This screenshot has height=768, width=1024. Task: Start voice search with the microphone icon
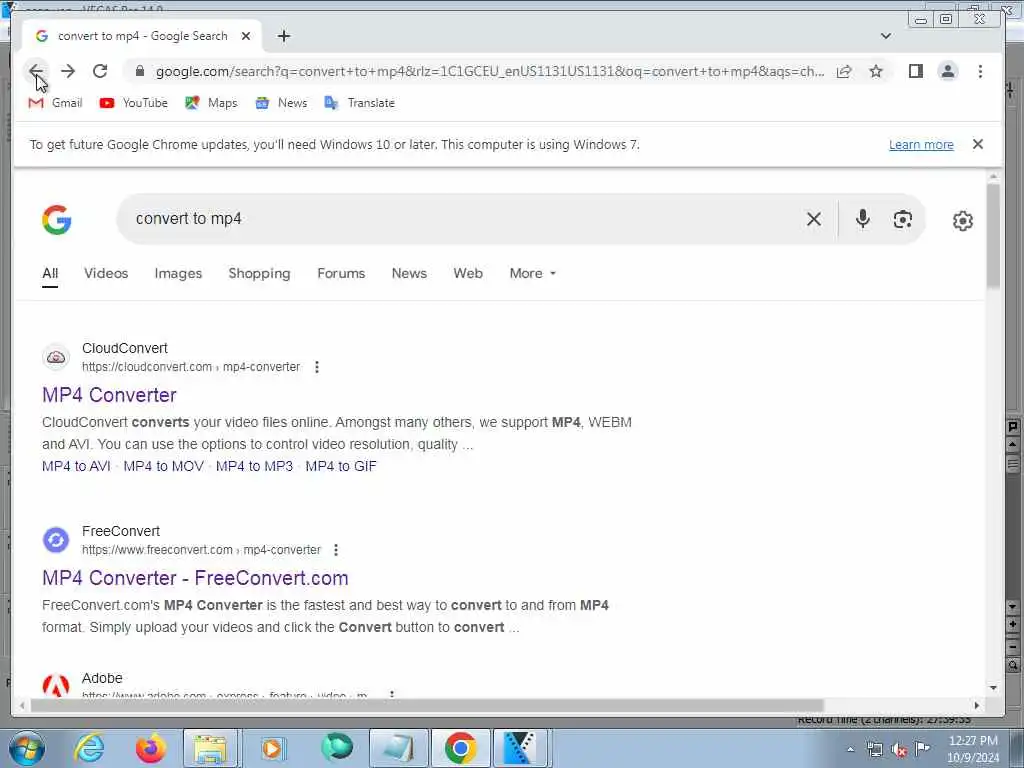(863, 219)
